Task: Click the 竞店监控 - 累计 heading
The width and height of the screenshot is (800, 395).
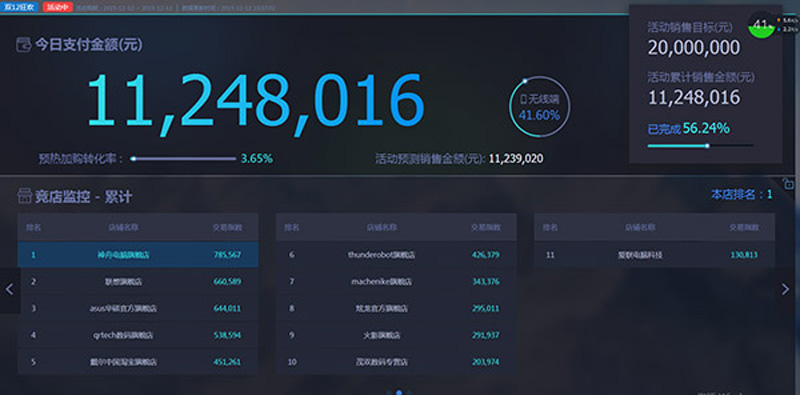Action: tap(84, 196)
